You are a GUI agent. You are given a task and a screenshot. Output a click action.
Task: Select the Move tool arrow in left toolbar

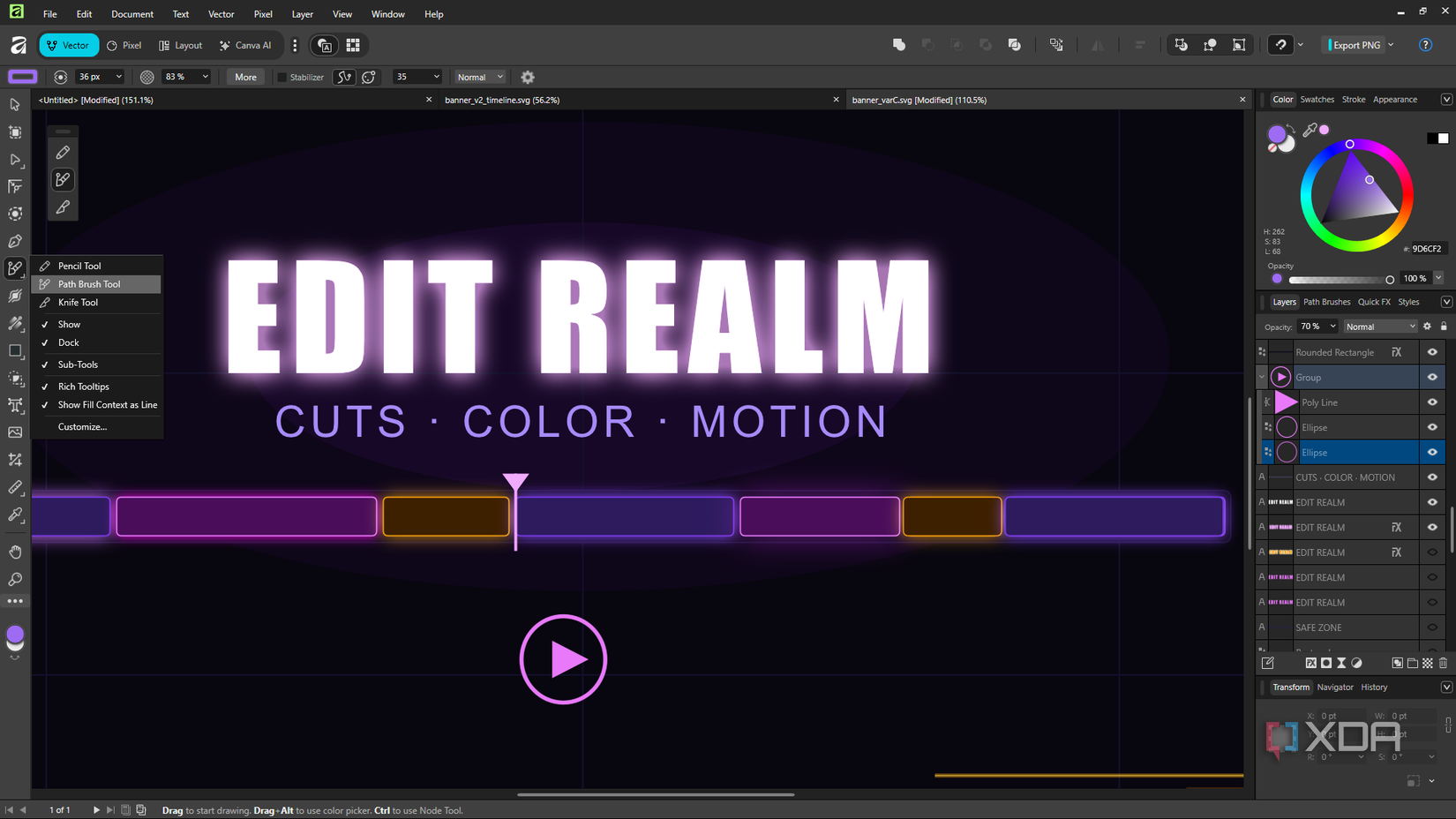click(x=15, y=105)
